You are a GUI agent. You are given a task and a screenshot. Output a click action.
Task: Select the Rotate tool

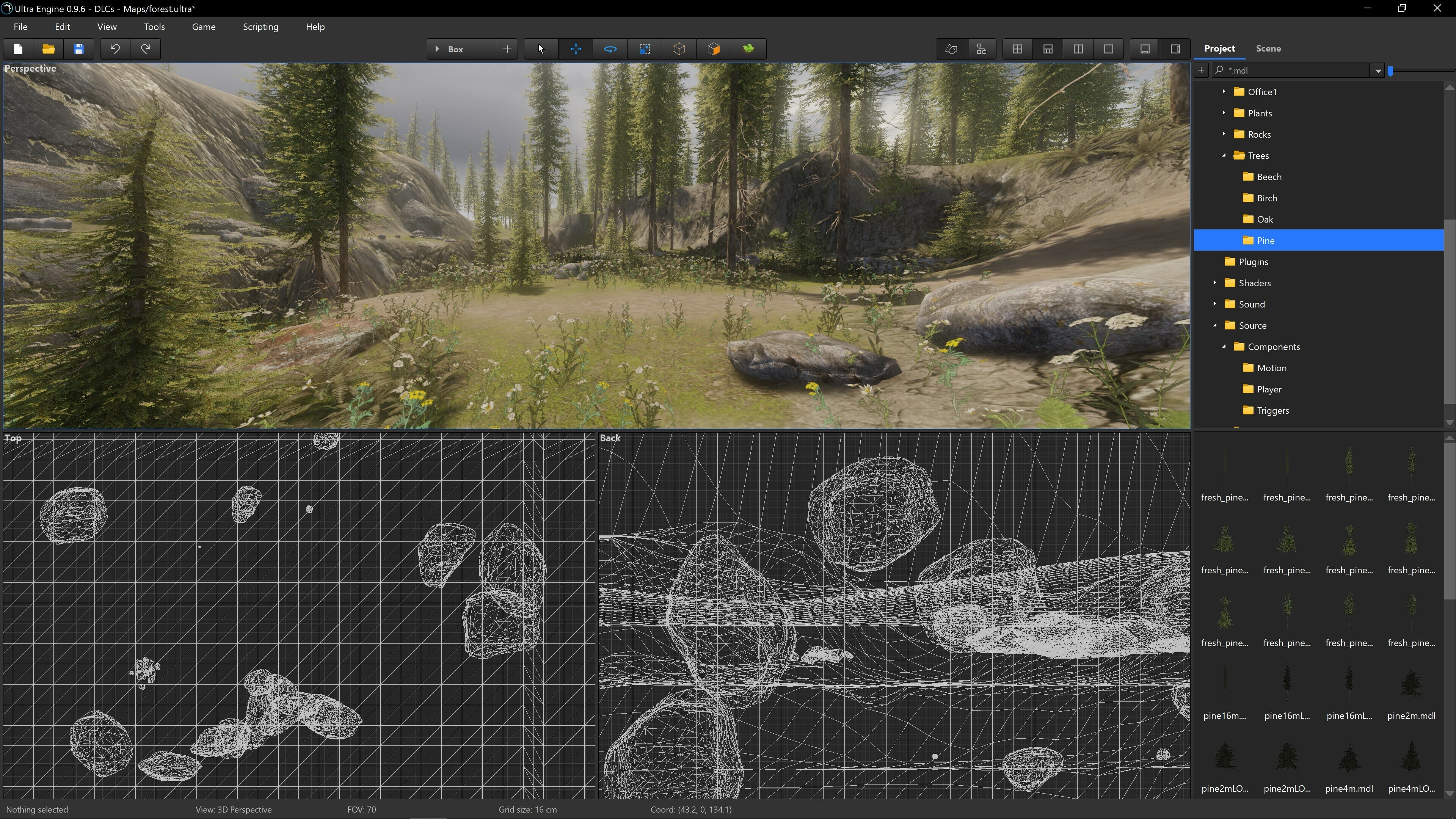[x=610, y=49]
